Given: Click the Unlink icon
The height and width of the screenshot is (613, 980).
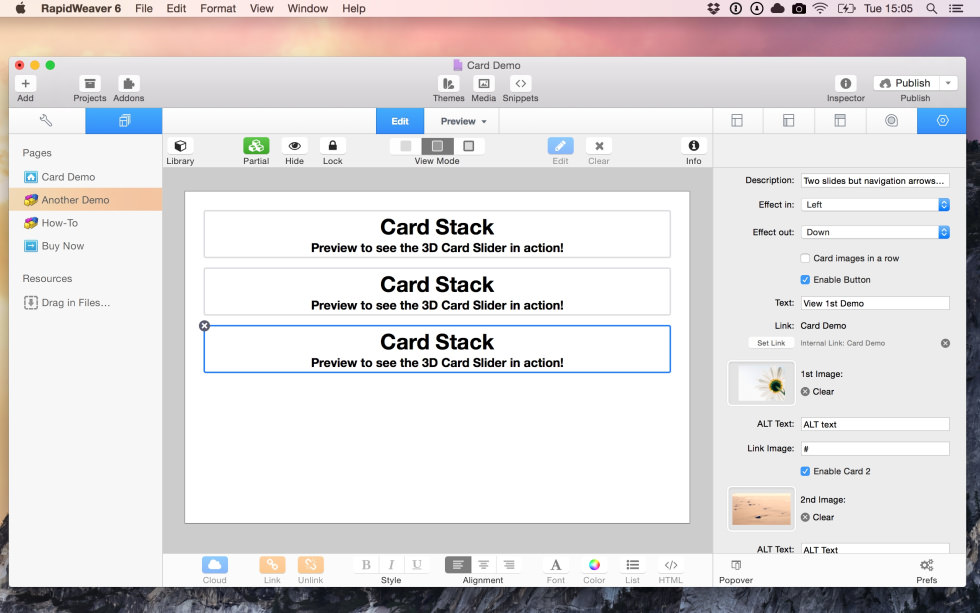Looking at the screenshot, I should pos(310,565).
